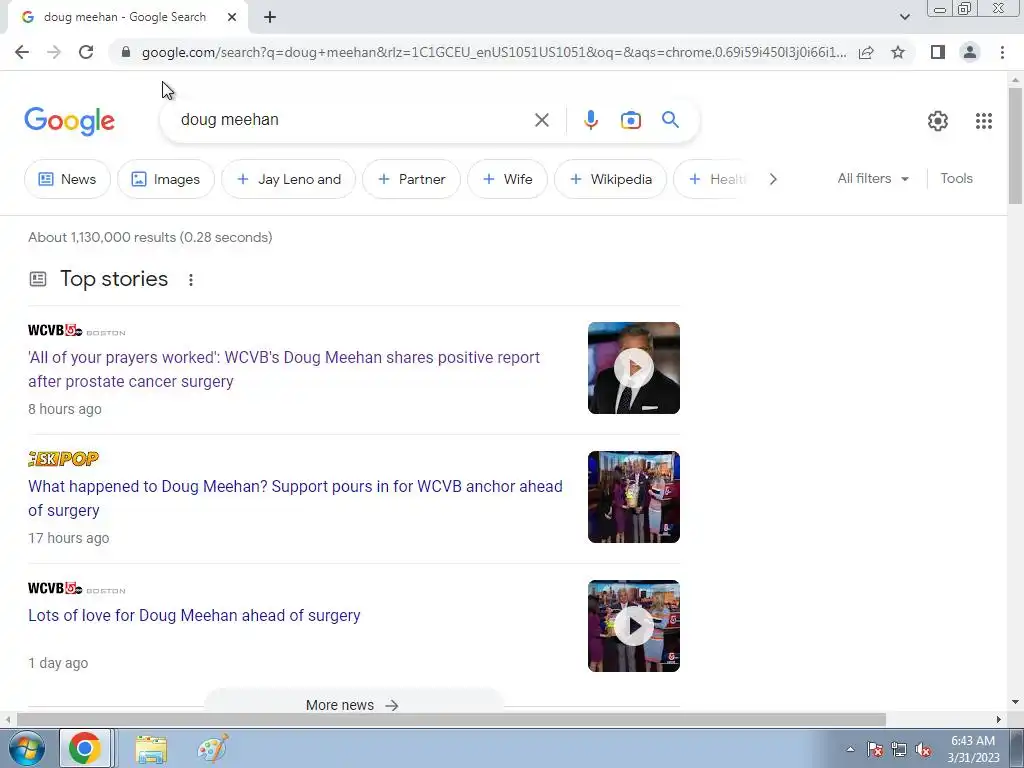Open File Explorer from taskbar
Screen dimensions: 1024x768
(x=151, y=749)
